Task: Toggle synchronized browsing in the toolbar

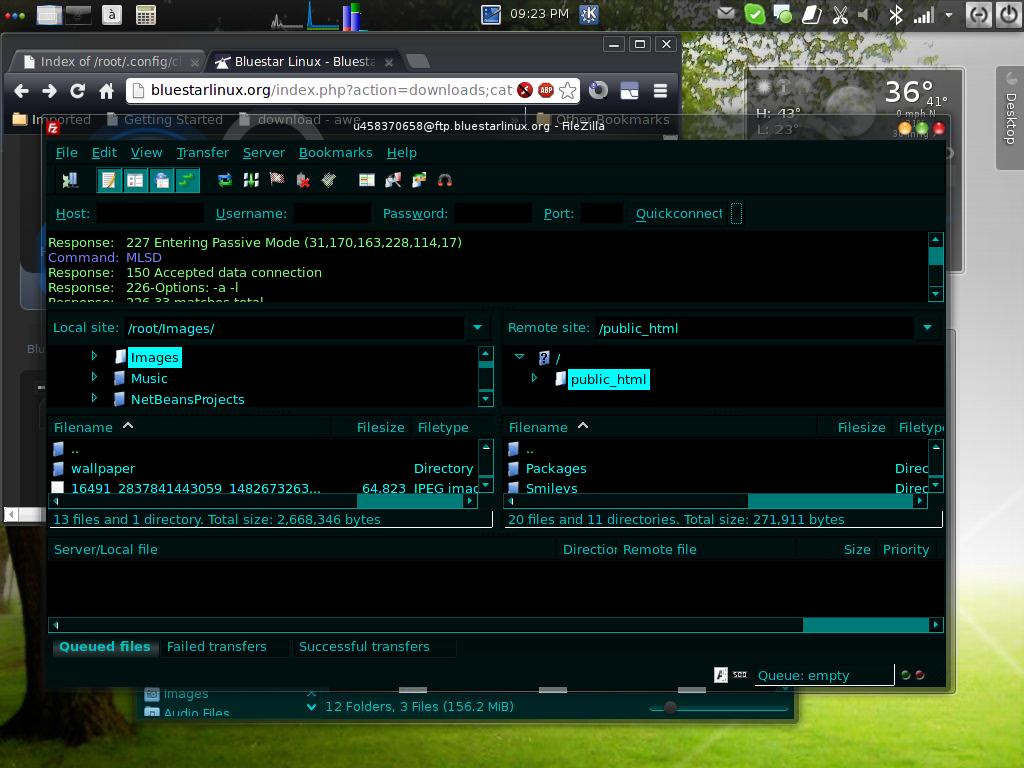Action: click(x=419, y=180)
